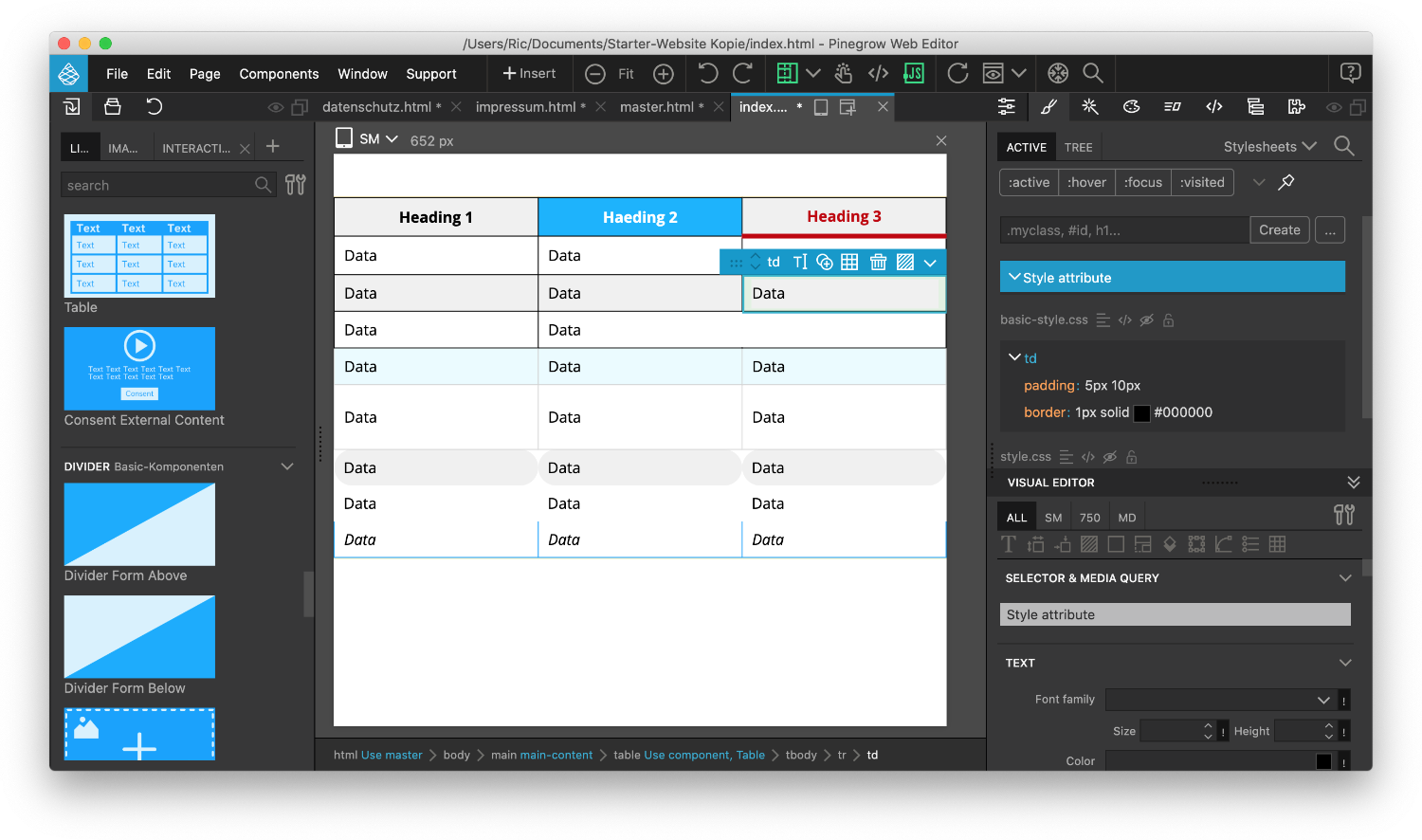Click the main-content breadcrumb link
This screenshot has width=1422, height=840.
(x=556, y=755)
